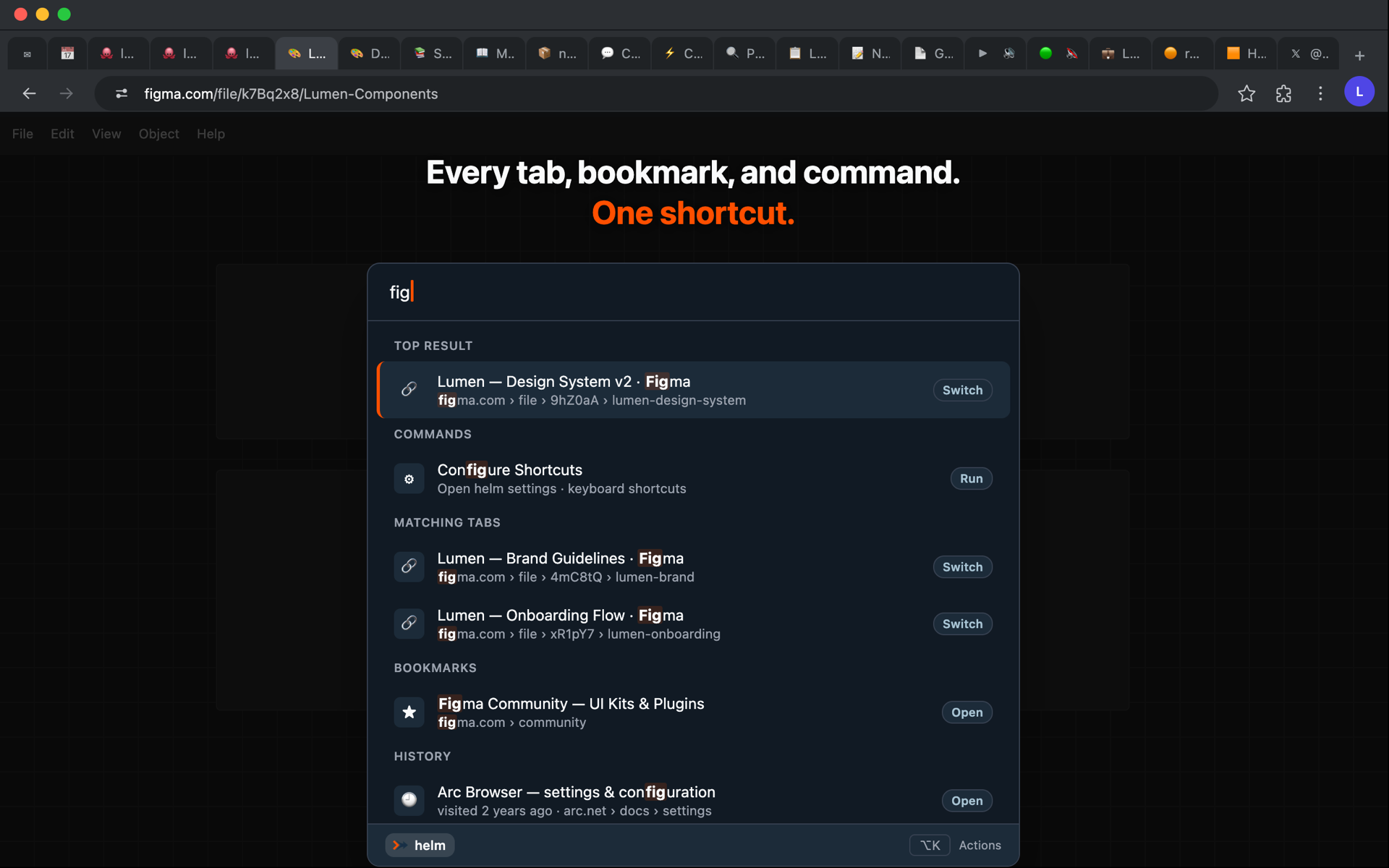The image size is (1389, 868).
Task: Select Lumen — Brand Guidelines tab result
Action: (x=693, y=567)
